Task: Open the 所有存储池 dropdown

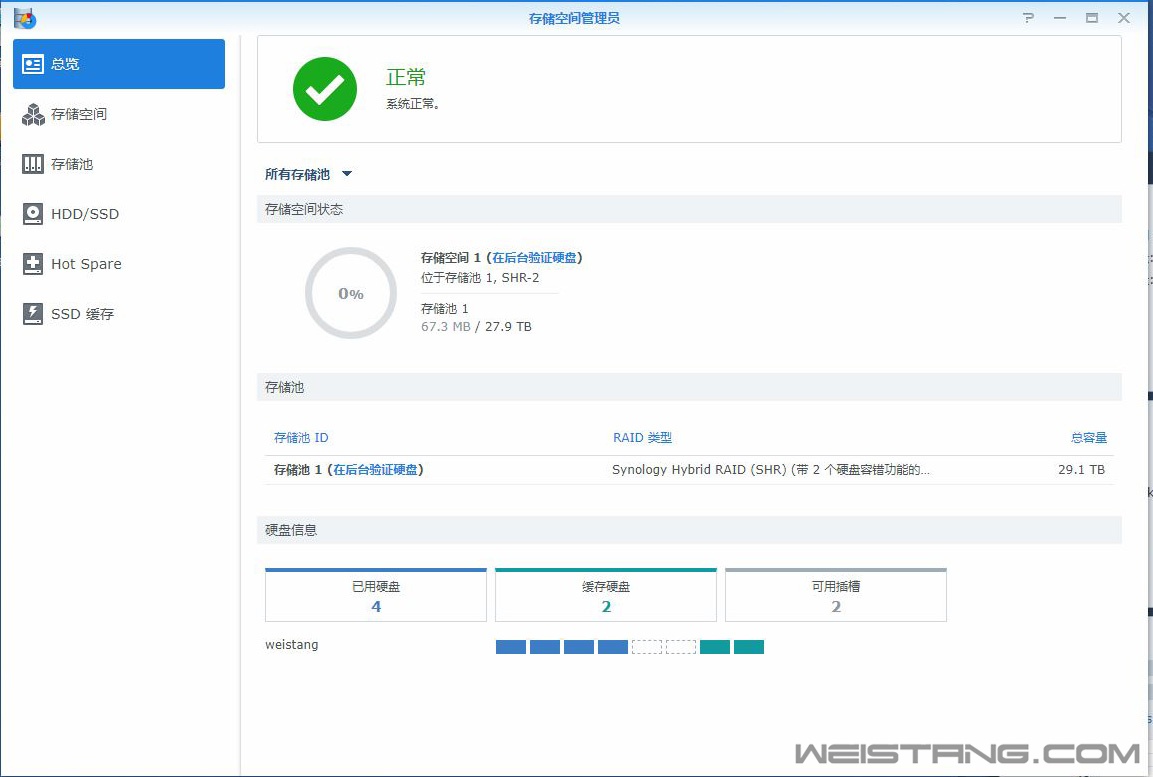Action: click(307, 174)
